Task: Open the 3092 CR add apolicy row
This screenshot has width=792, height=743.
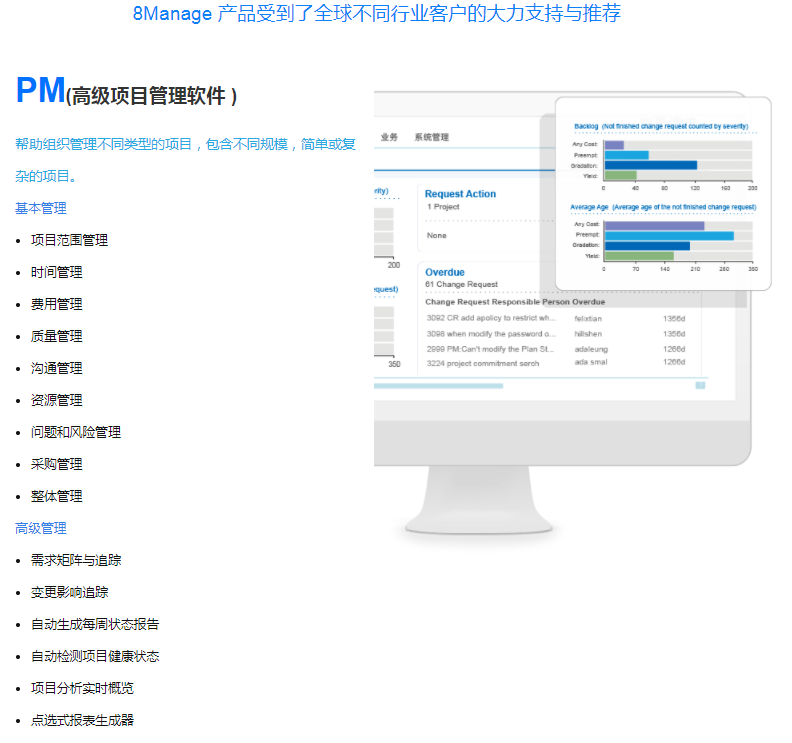Action: tap(556, 318)
